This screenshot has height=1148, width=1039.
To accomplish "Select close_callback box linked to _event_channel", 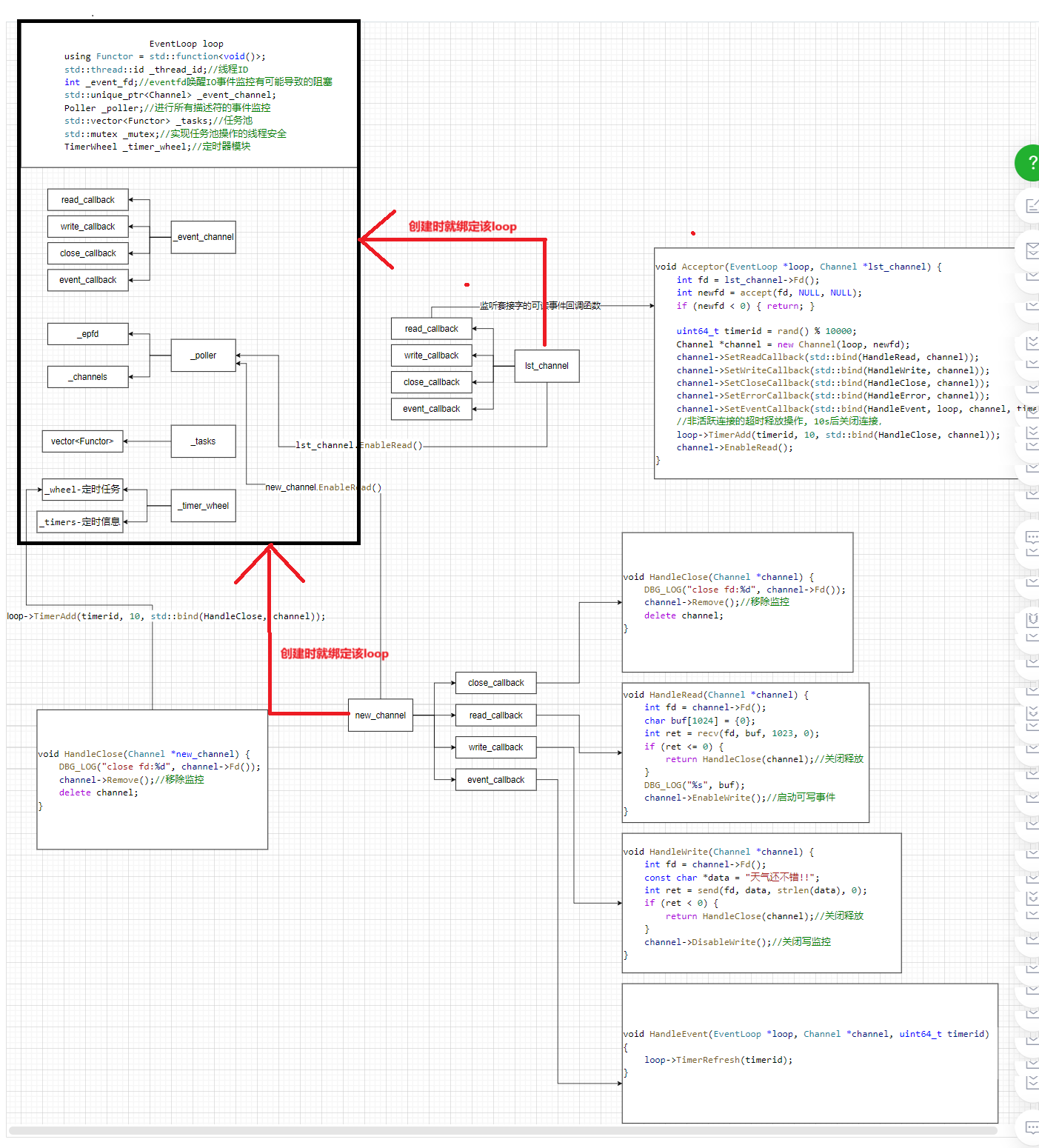I will click(x=88, y=253).
